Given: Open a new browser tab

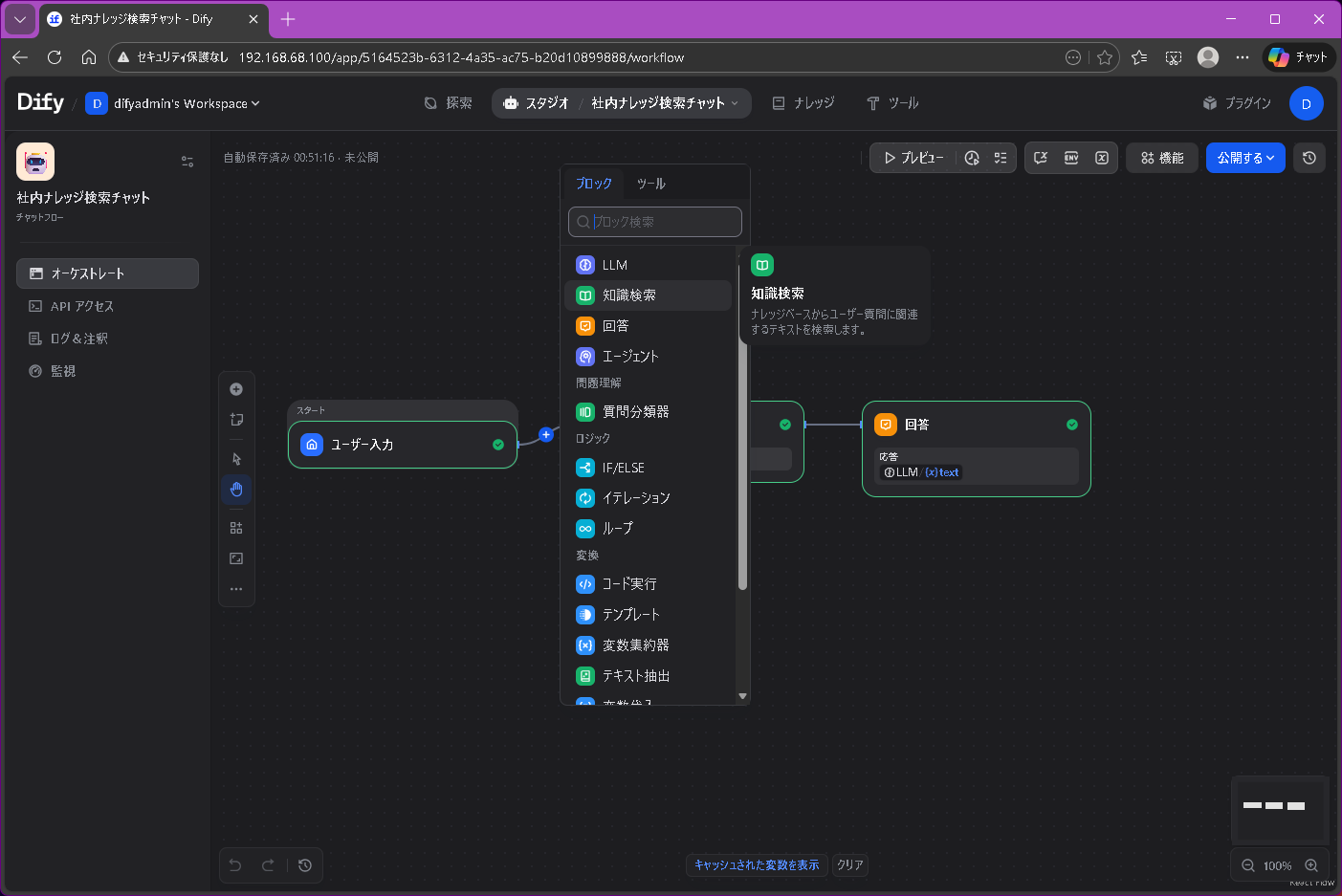Looking at the screenshot, I should pos(288,19).
